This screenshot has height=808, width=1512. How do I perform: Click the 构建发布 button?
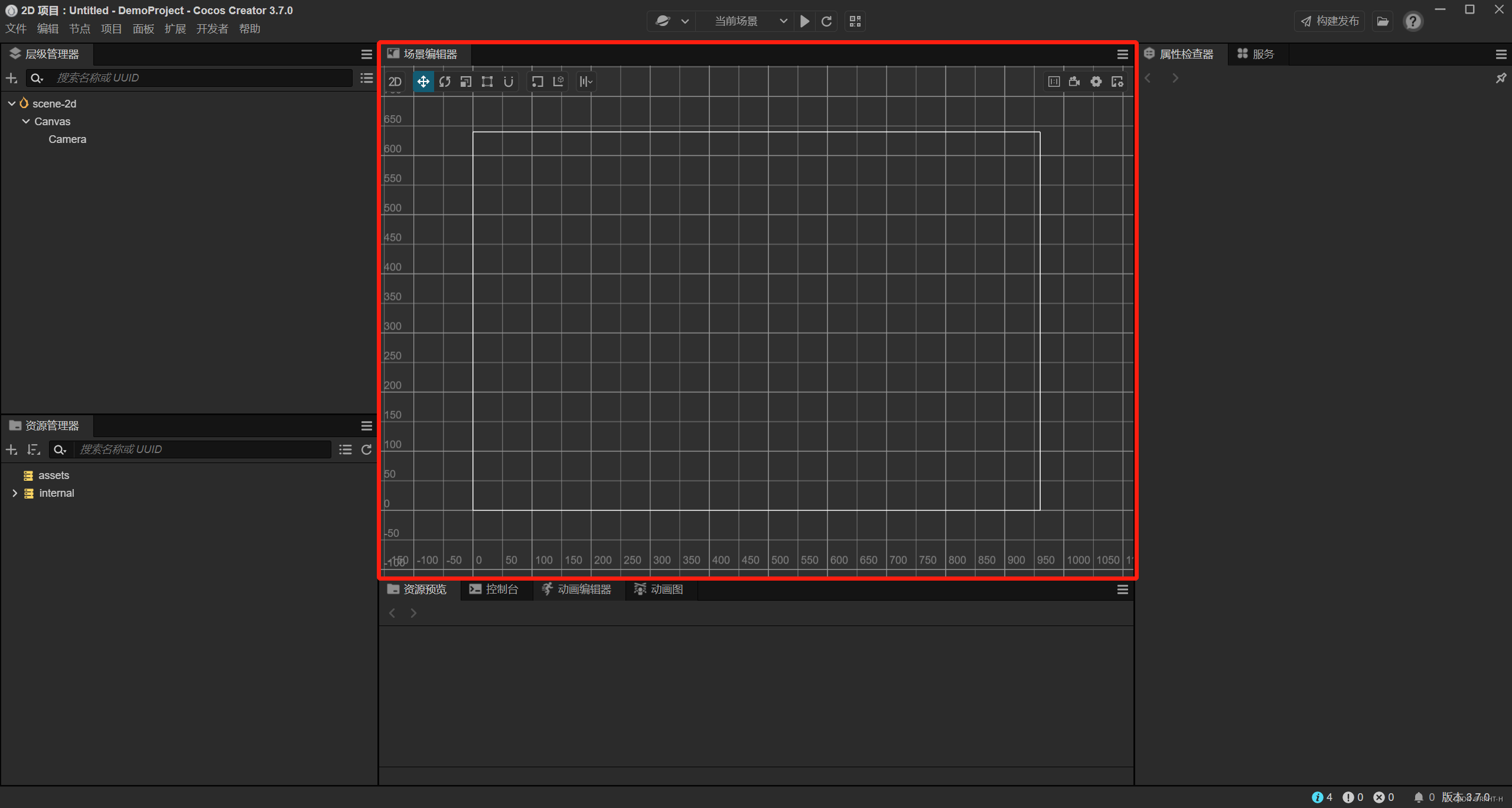click(x=1329, y=21)
